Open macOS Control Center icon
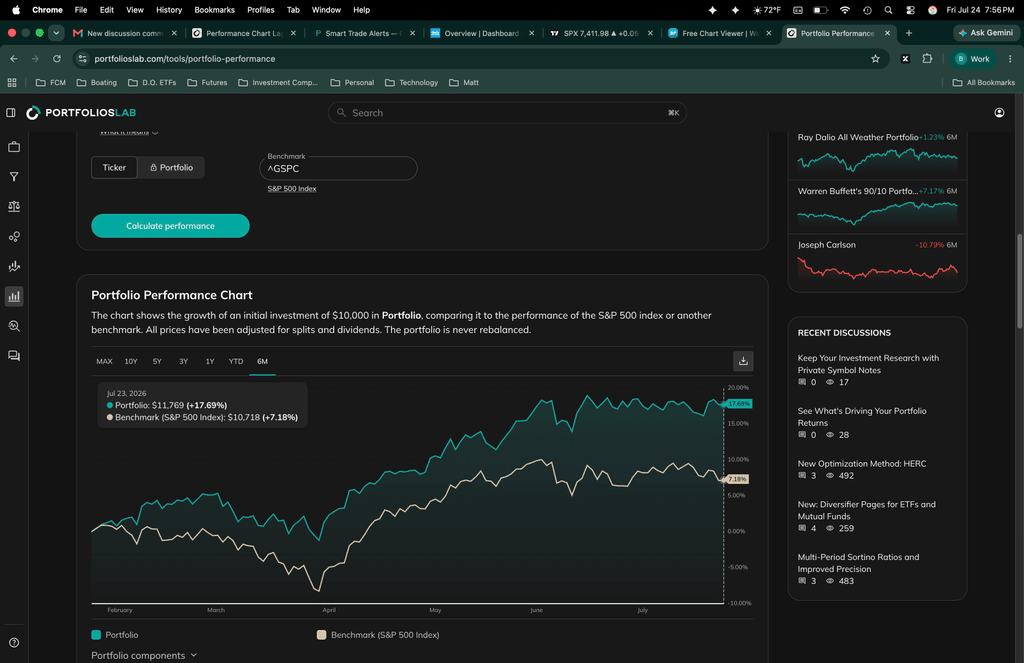This screenshot has width=1024, height=663. pyautogui.click(x=910, y=10)
